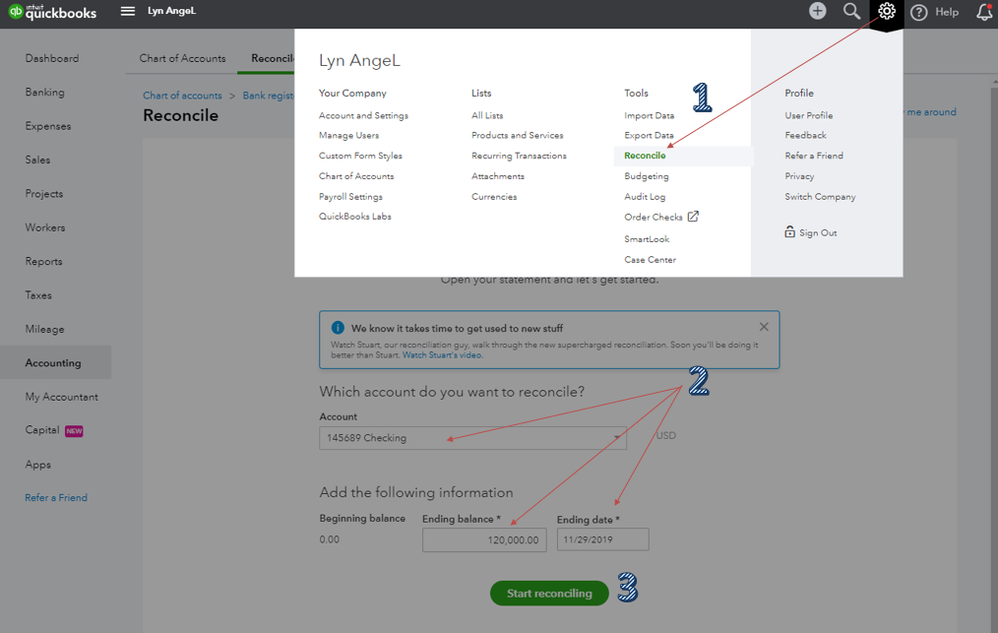The width and height of the screenshot is (998, 633).
Task: Open Currencies list
Action: (x=494, y=197)
